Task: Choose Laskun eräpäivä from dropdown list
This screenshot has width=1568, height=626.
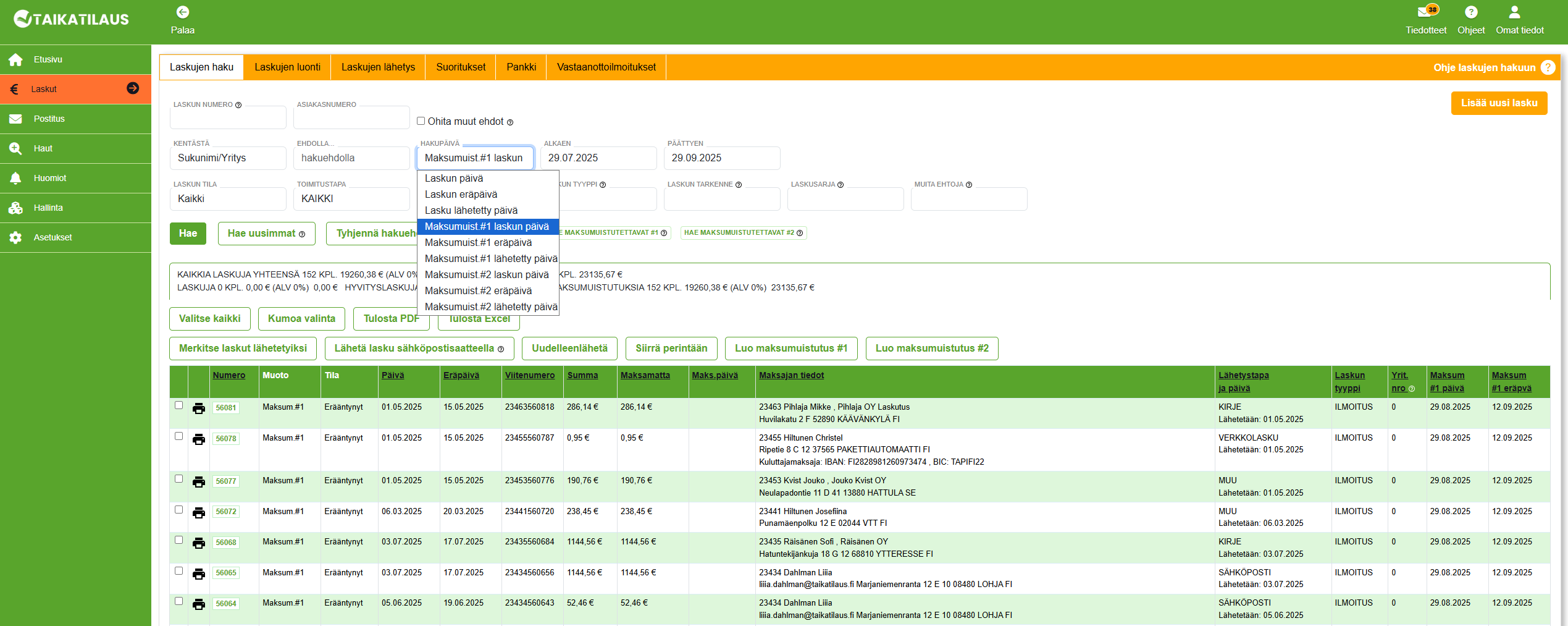Action: click(461, 195)
